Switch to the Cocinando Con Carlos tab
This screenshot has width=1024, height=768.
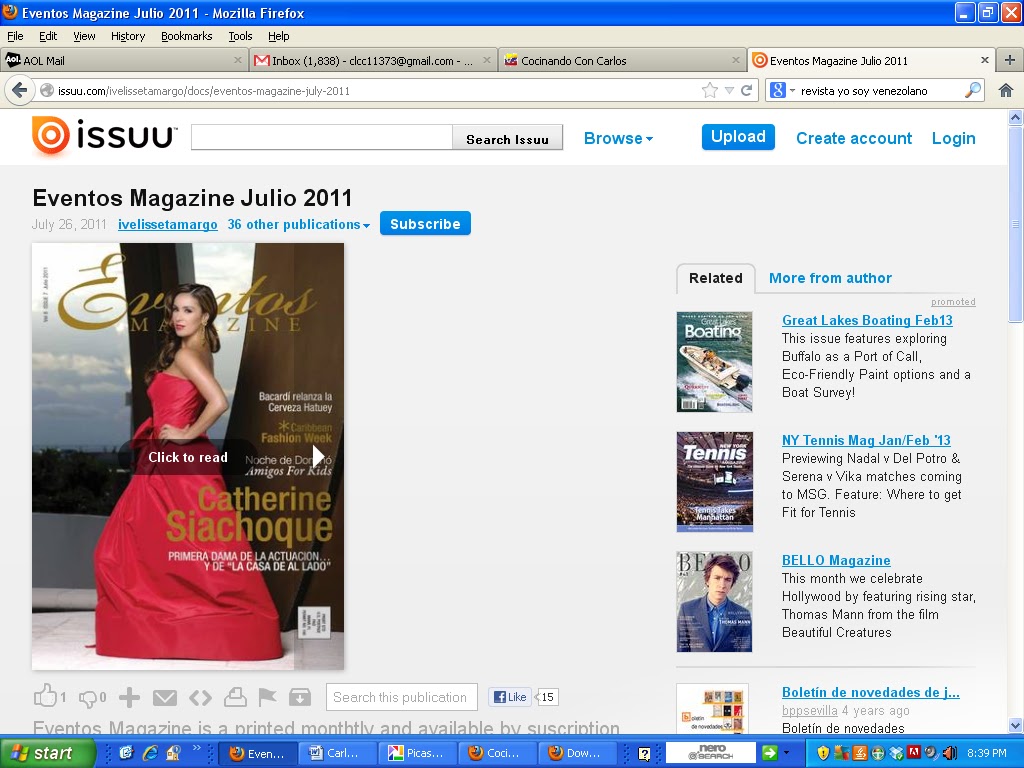[622, 61]
